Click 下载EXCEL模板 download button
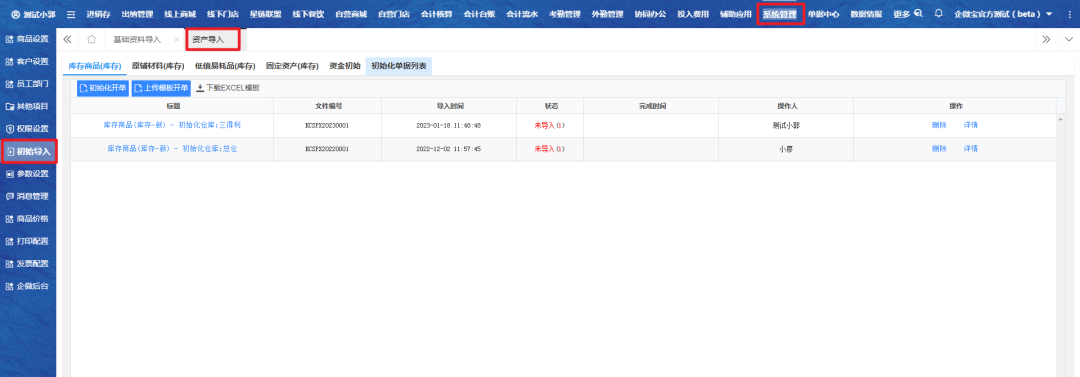Image resolution: width=1080 pixels, height=377 pixels. [228, 88]
